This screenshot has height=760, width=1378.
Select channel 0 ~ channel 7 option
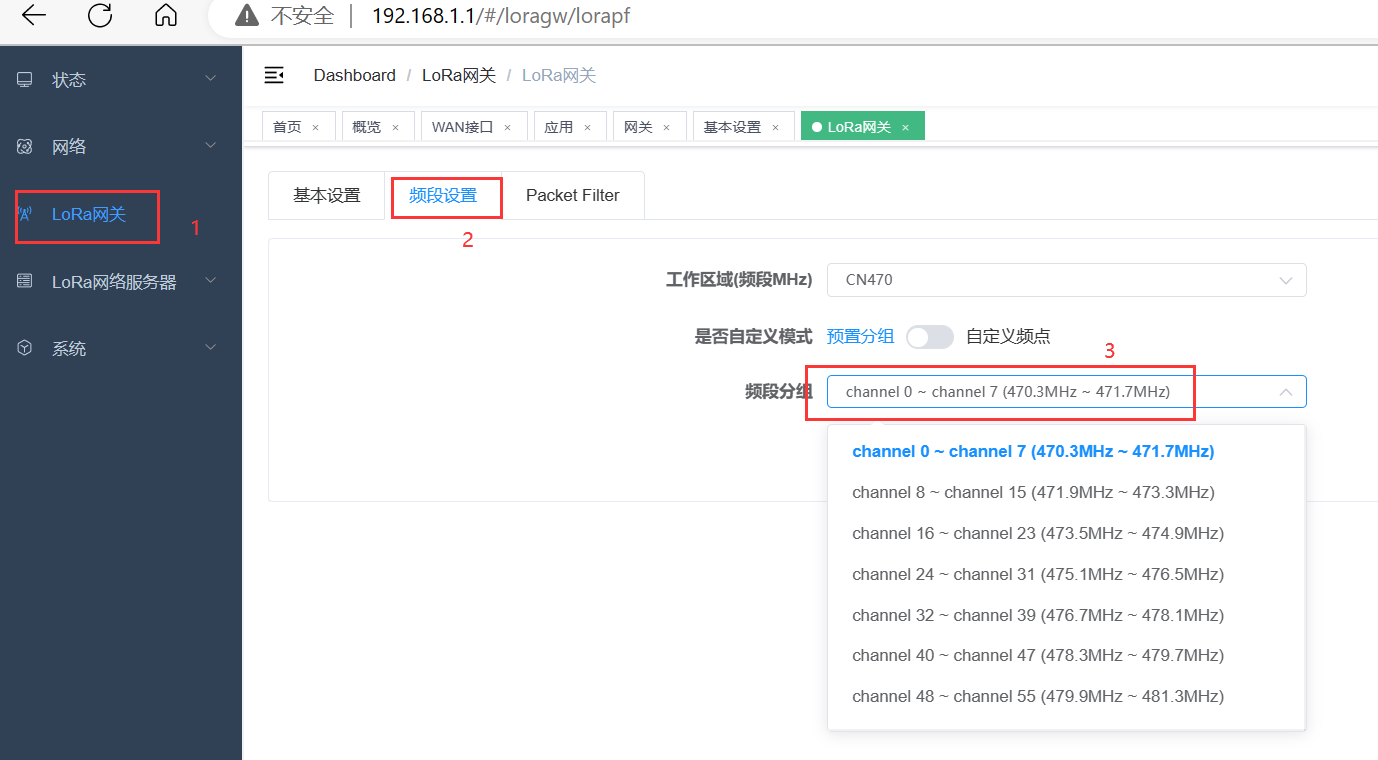1066,451
